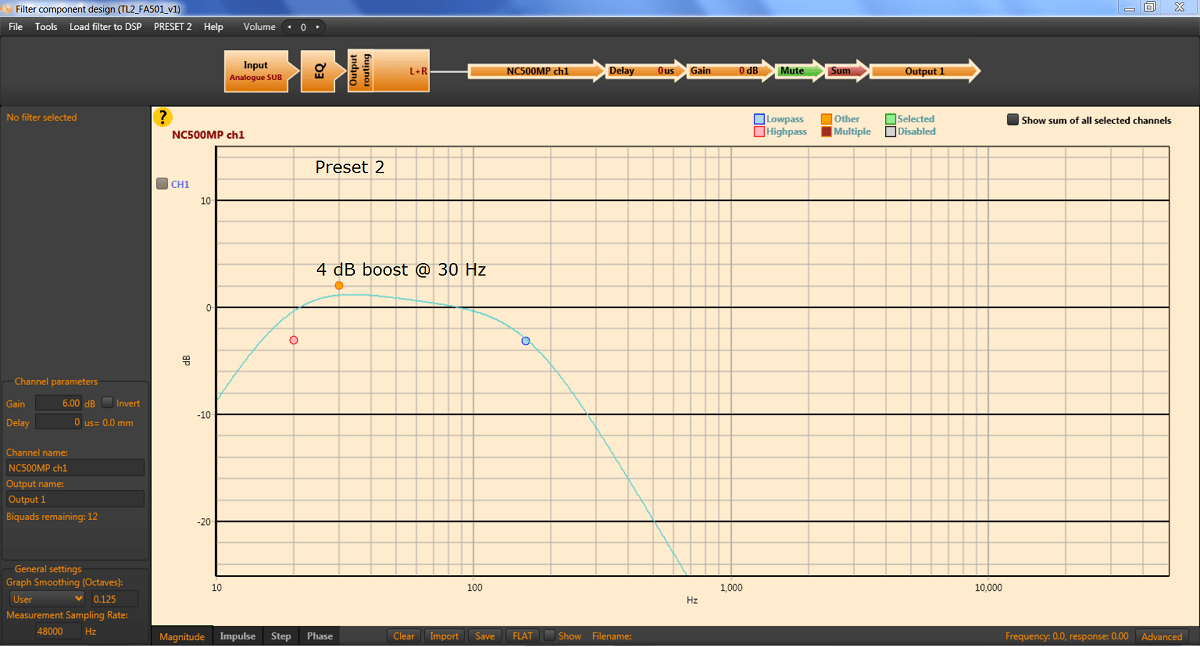
Task: Click the Other legend color swatch
Action: (x=827, y=119)
